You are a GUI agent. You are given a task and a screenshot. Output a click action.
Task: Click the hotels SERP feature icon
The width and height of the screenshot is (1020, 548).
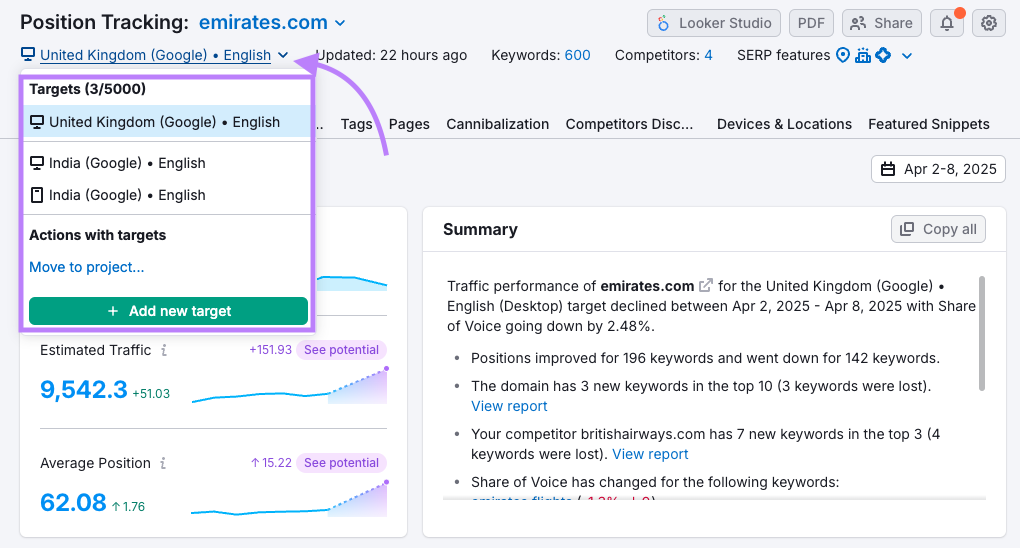click(x=862, y=55)
